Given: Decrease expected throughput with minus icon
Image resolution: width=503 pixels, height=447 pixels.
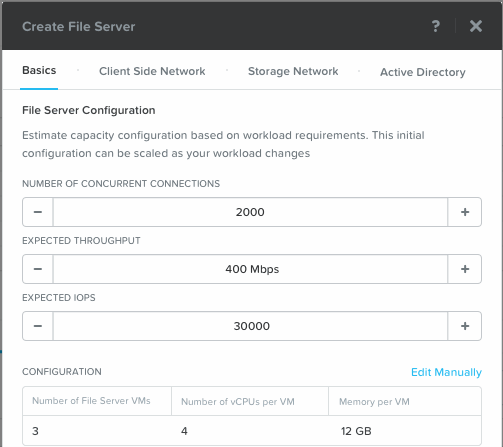Looking at the screenshot, I should [38, 269].
